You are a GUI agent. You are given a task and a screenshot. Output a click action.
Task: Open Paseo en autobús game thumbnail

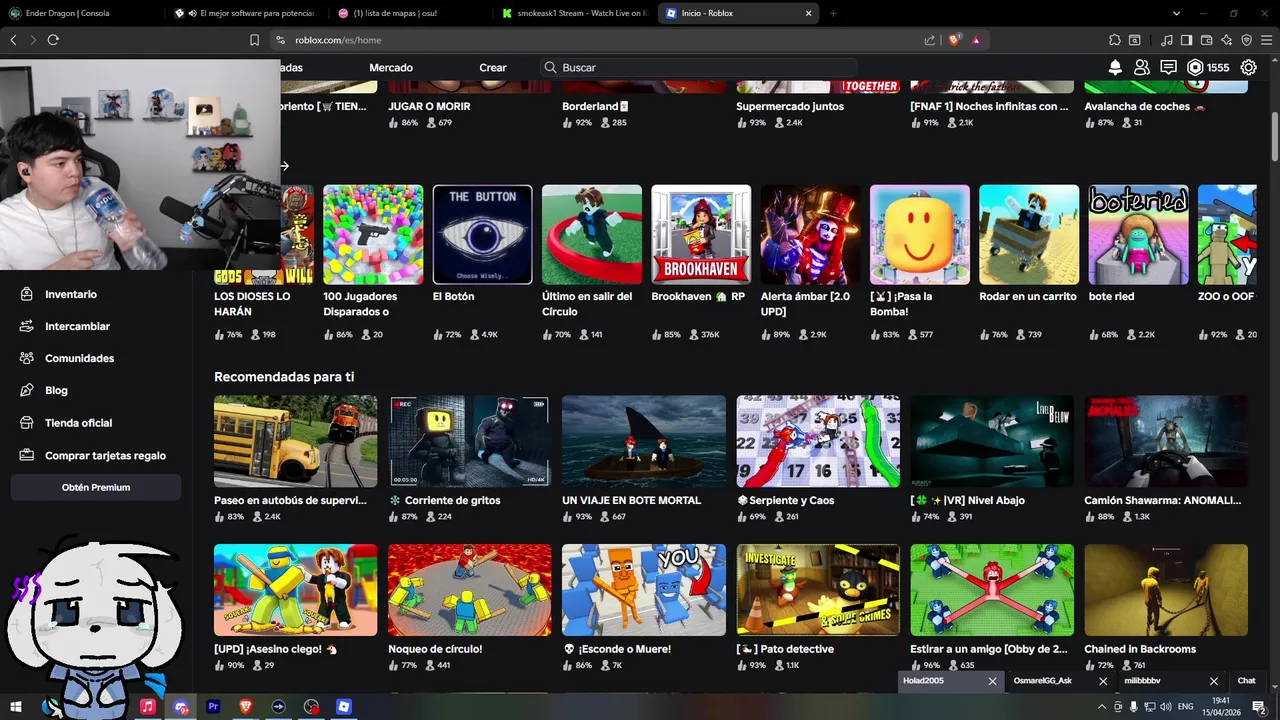pos(296,441)
